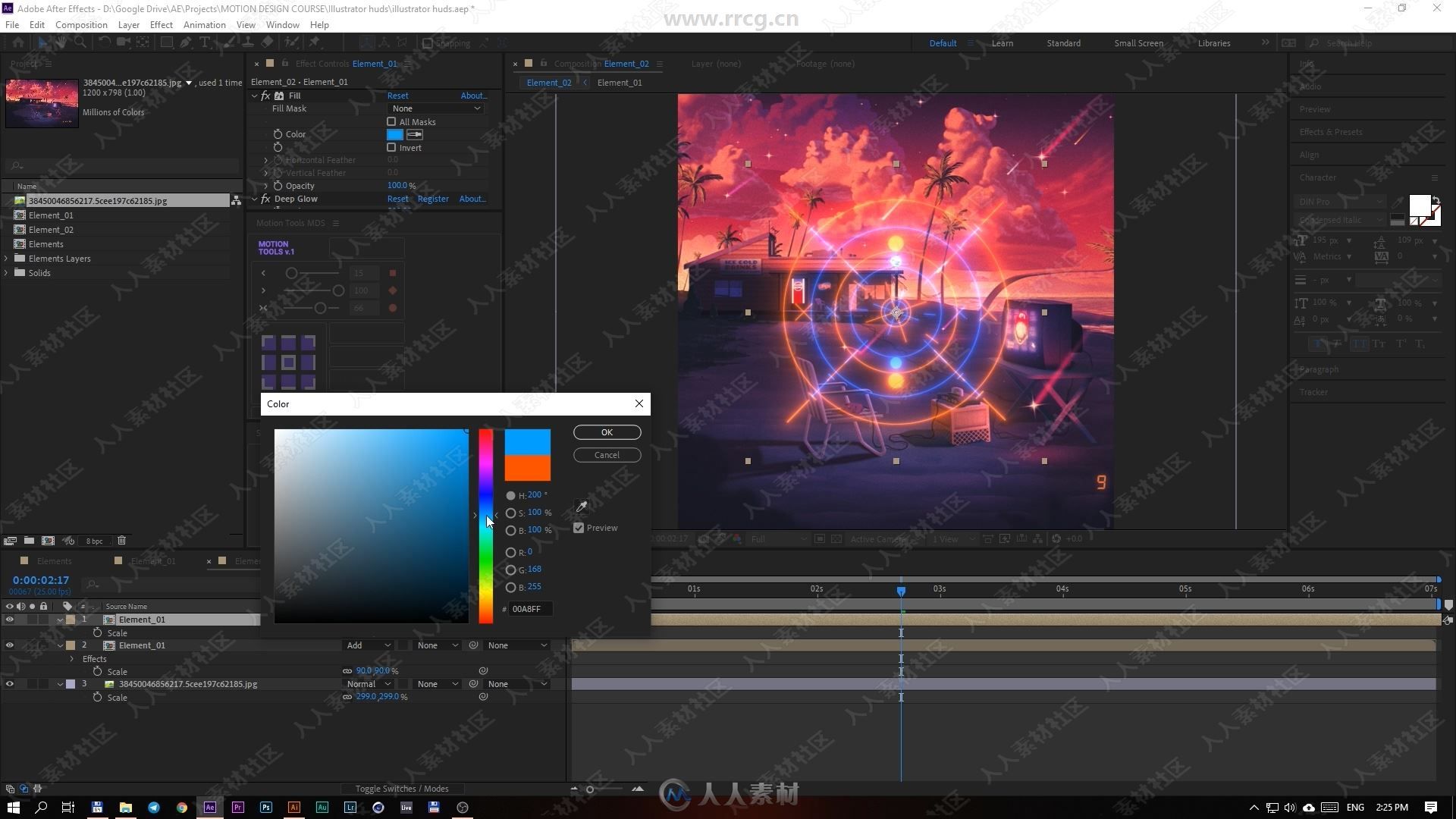Click the Effects label icon on Element_01
The width and height of the screenshot is (1456, 819).
coord(94,658)
